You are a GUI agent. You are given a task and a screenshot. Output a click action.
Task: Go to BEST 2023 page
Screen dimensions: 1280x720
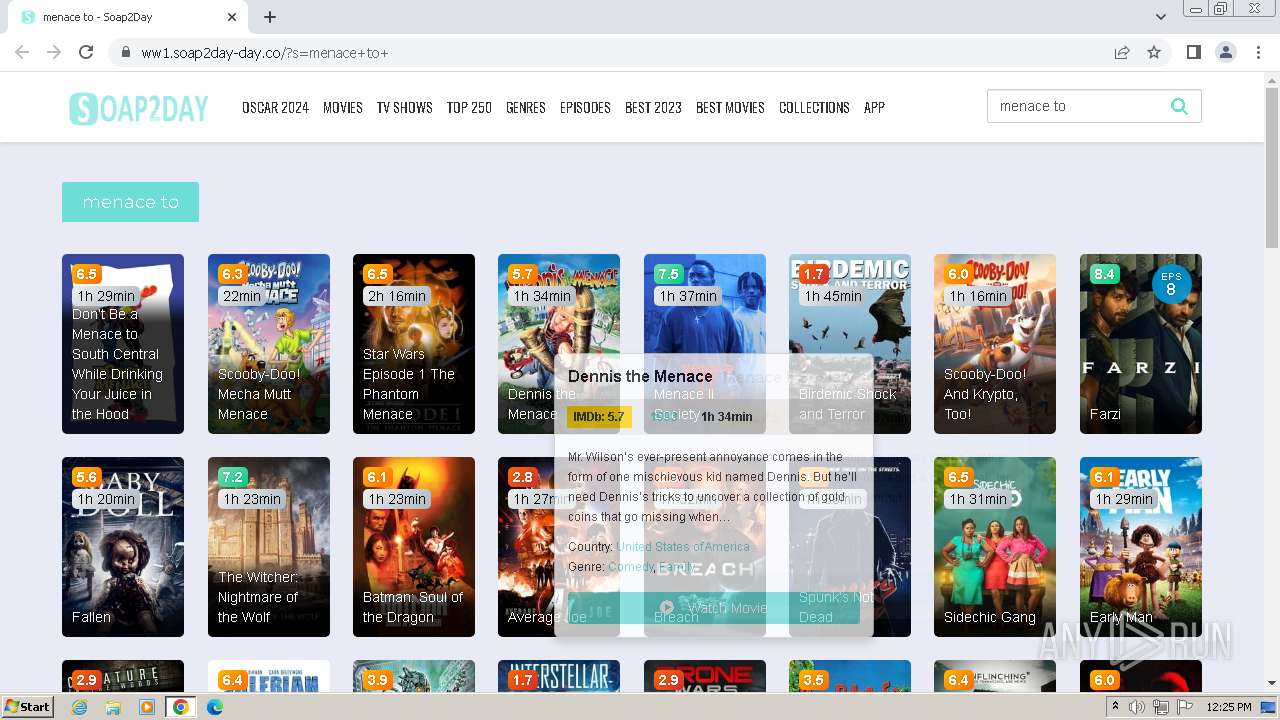(653, 107)
